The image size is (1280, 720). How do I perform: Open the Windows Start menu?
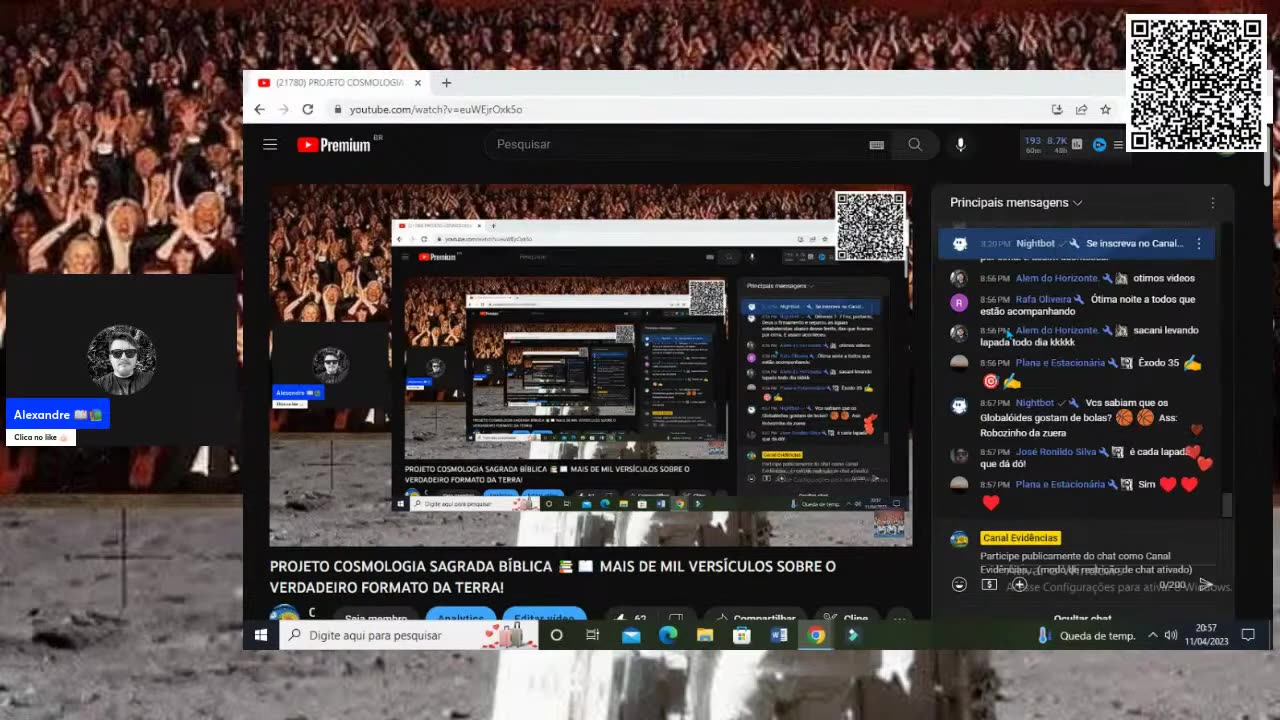click(x=261, y=635)
